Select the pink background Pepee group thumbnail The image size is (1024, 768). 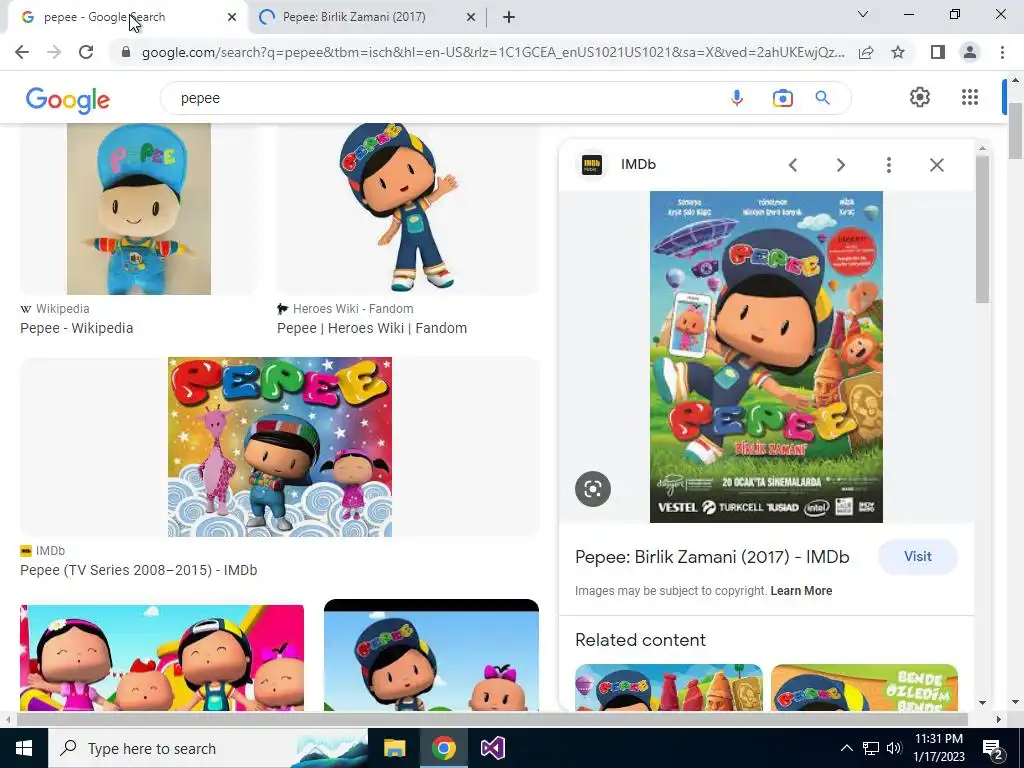162,658
